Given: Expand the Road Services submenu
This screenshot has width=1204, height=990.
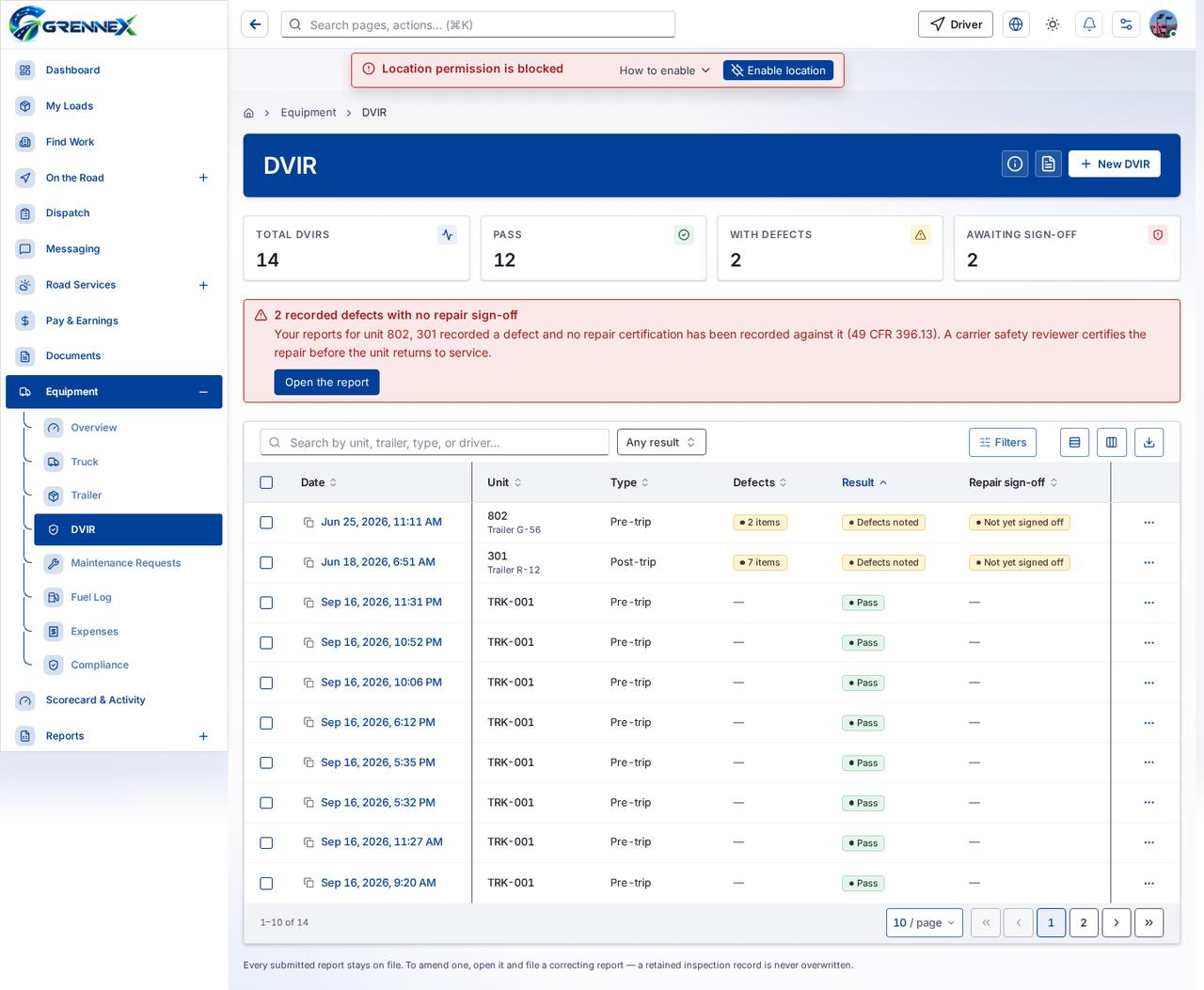Looking at the screenshot, I should (203, 285).
